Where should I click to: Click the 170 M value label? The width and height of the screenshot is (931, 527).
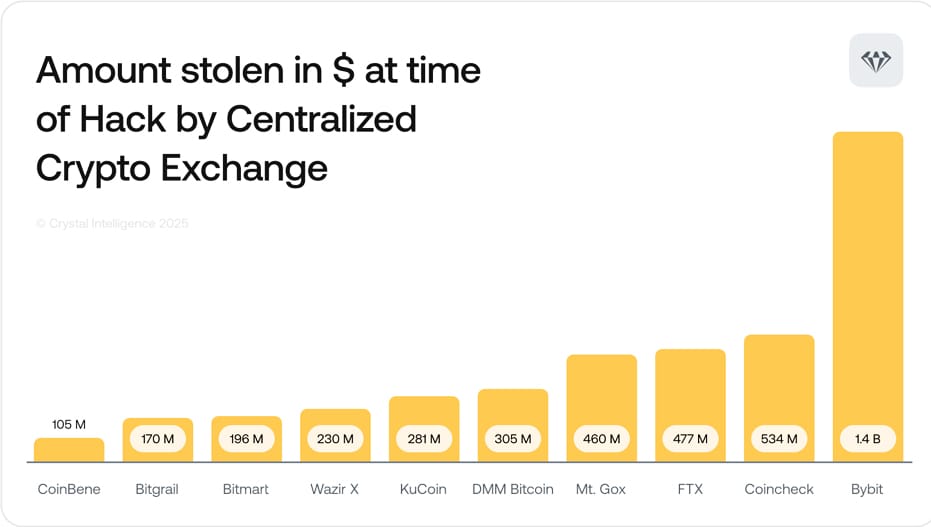(158, 438)
